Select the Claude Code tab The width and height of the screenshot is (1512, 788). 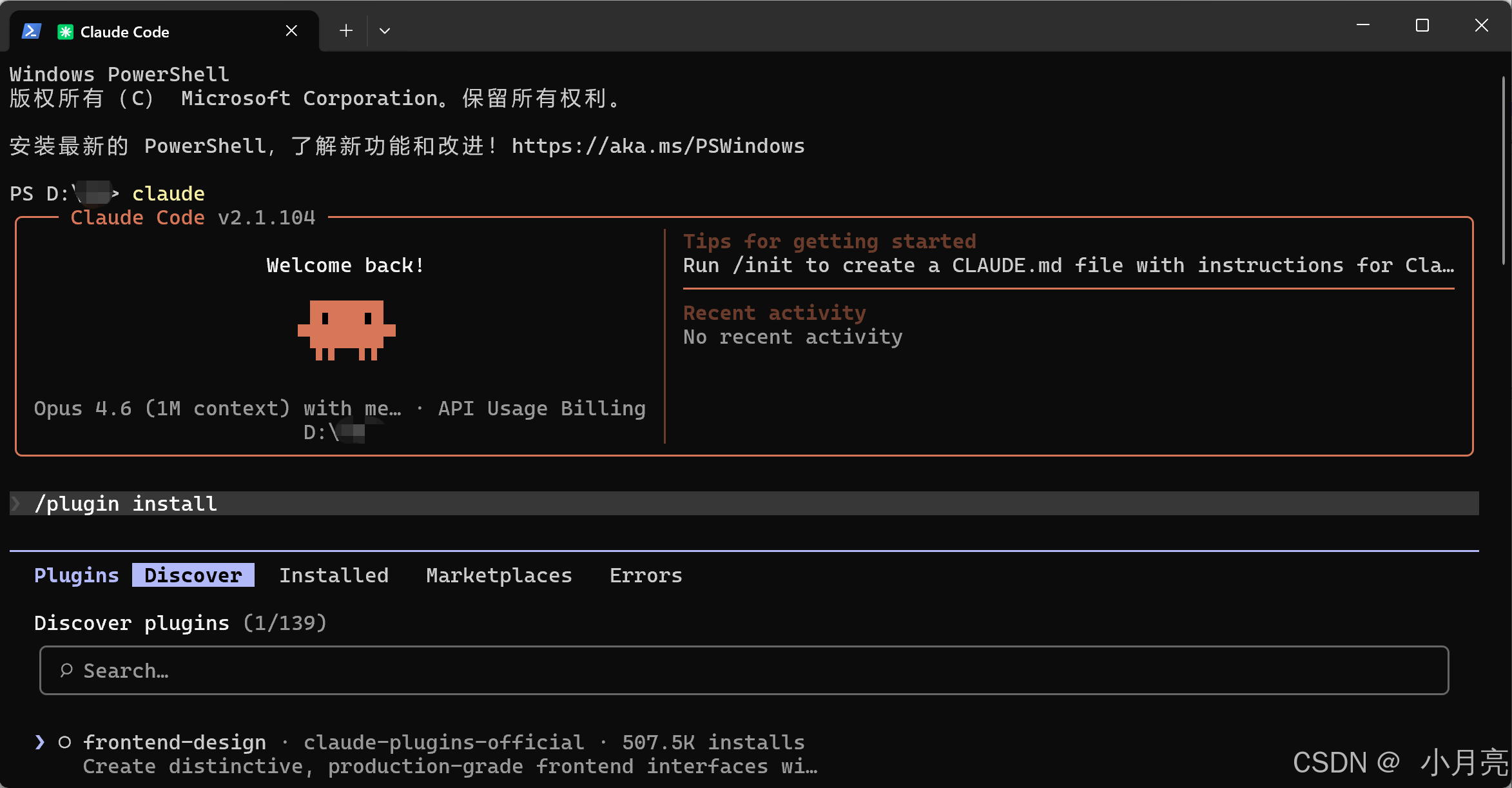(164, 31)
